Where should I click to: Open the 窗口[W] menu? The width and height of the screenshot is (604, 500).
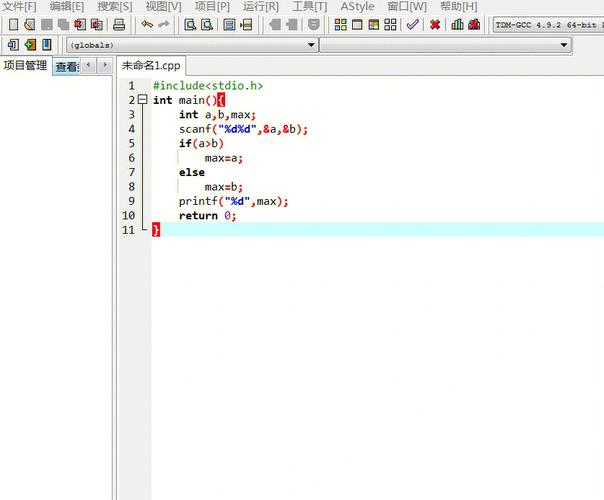click(407, 7)
